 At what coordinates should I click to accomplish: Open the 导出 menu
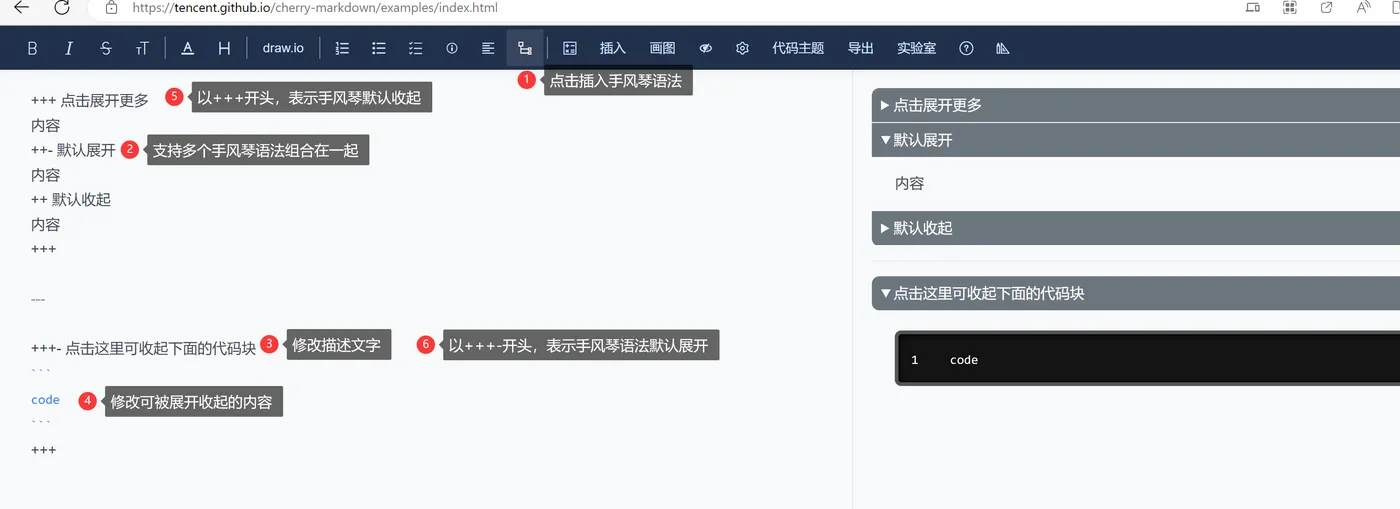[860, 48]
